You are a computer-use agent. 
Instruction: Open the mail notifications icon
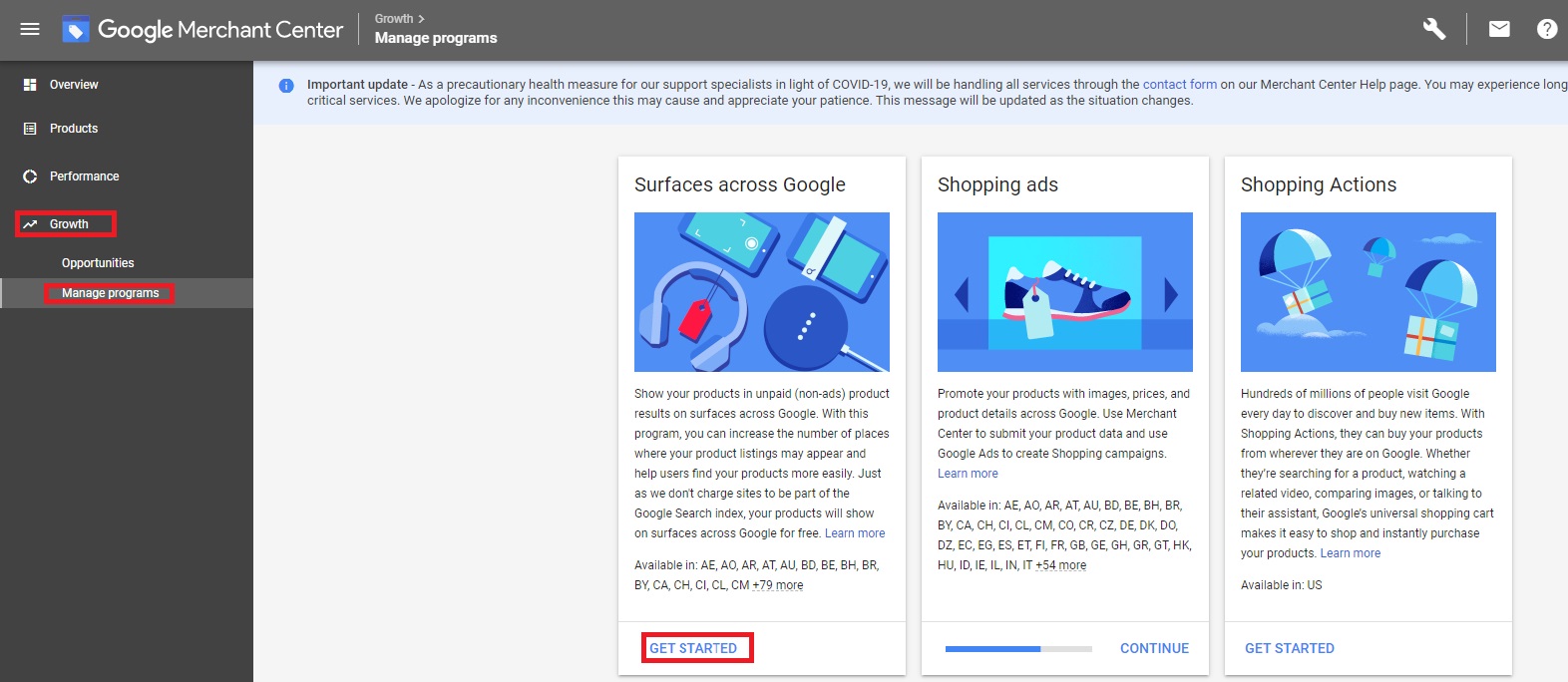[x=1499, y=29]
